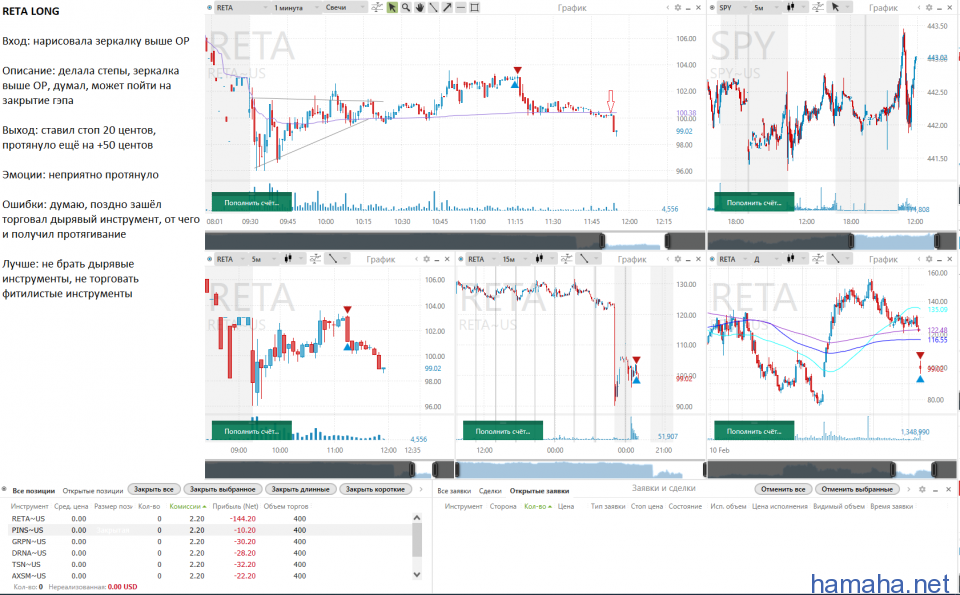Toggle link indicator of 1-minute RETA chart
960x595 pixels.
pyautogui.click(x=210, y=7)
